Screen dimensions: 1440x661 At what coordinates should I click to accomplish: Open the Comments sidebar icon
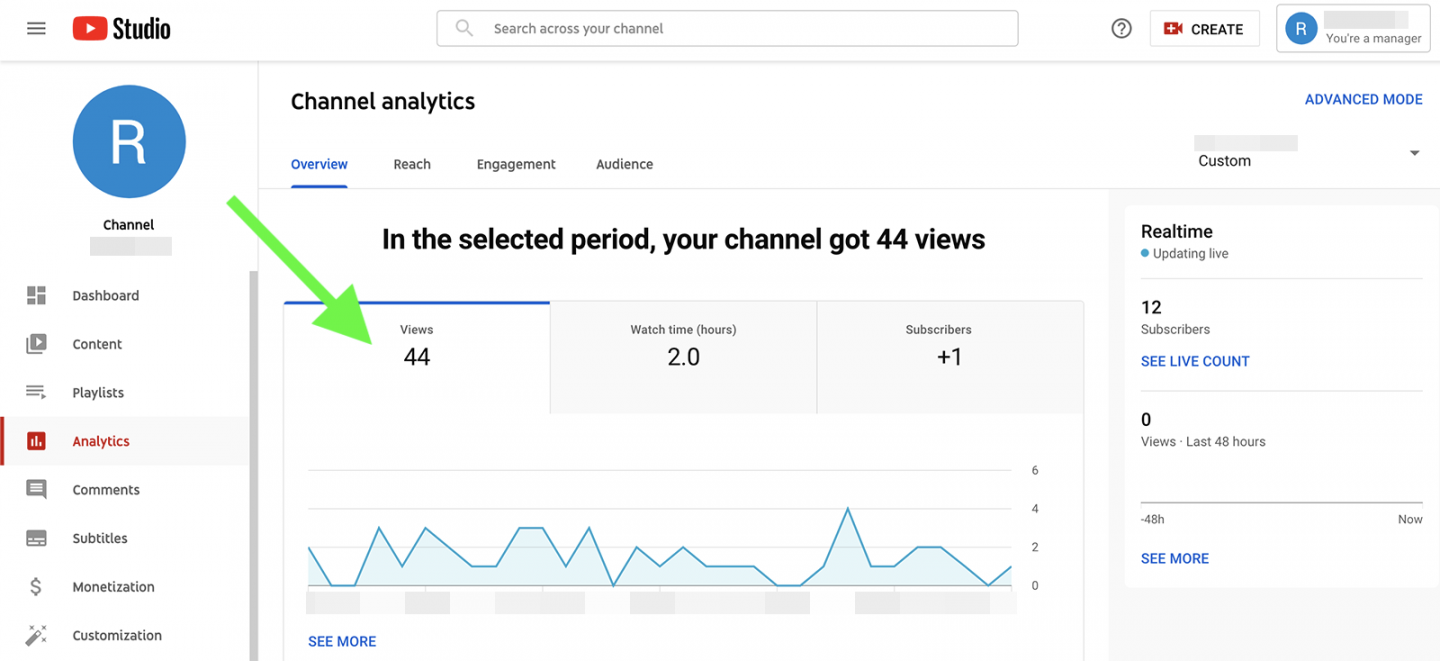tap(36, 489)
